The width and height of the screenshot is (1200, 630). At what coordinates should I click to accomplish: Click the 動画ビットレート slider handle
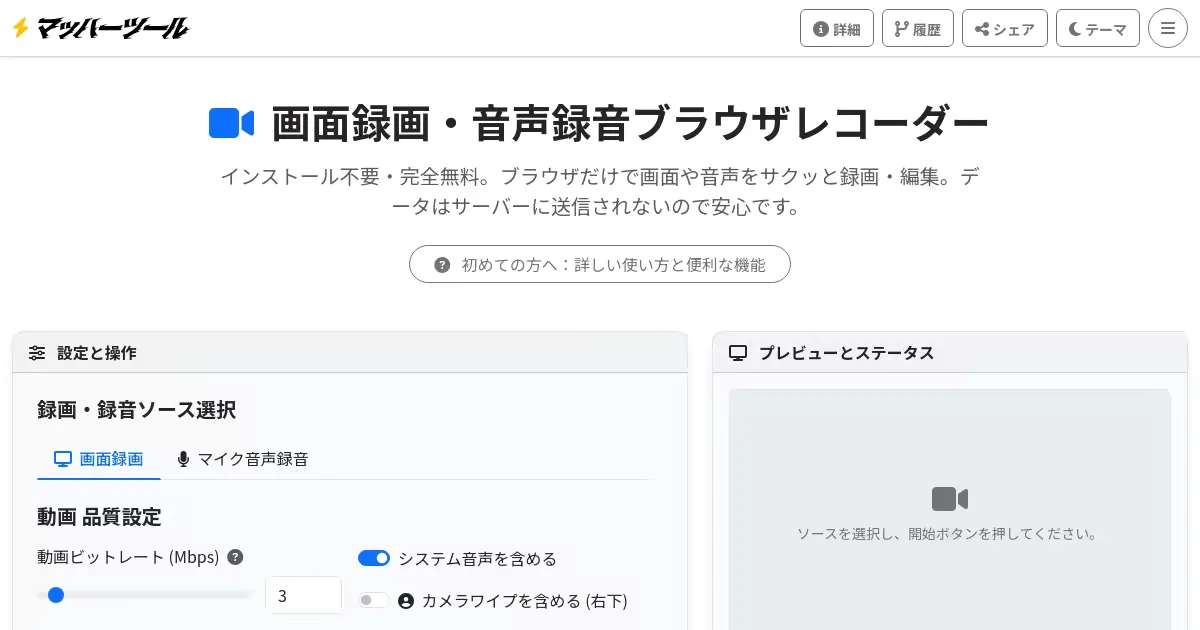click(56, 595)
